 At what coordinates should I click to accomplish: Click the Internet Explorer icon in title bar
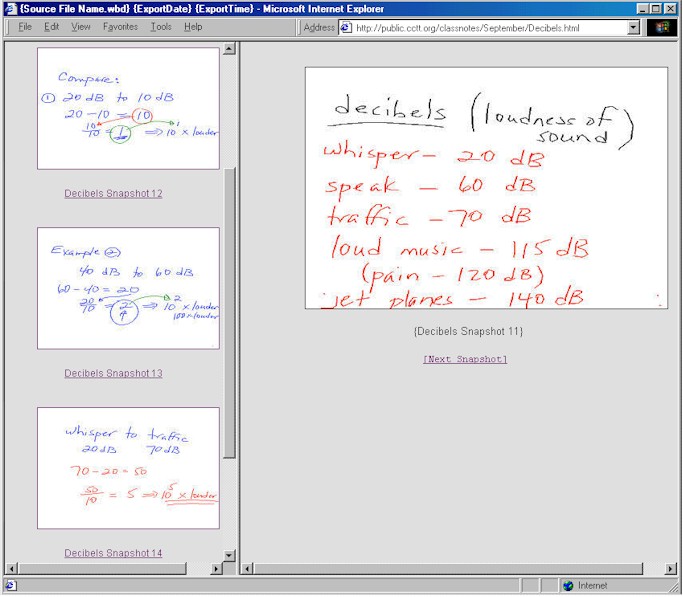[10, 8]
